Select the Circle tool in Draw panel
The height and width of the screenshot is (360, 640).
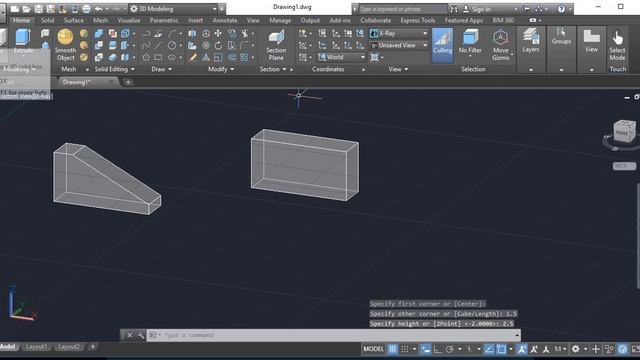(172, 46)
